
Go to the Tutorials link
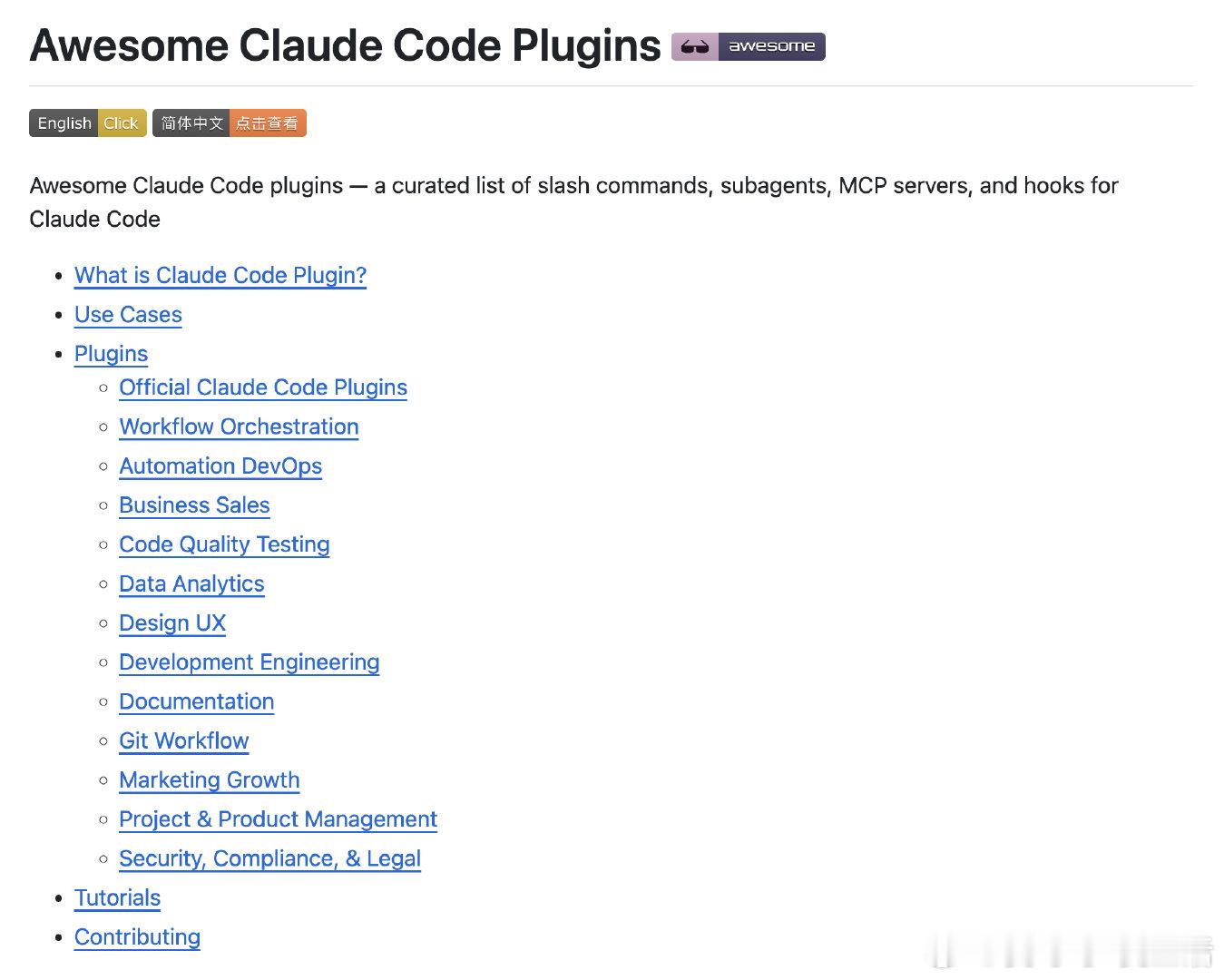[117, 898]
